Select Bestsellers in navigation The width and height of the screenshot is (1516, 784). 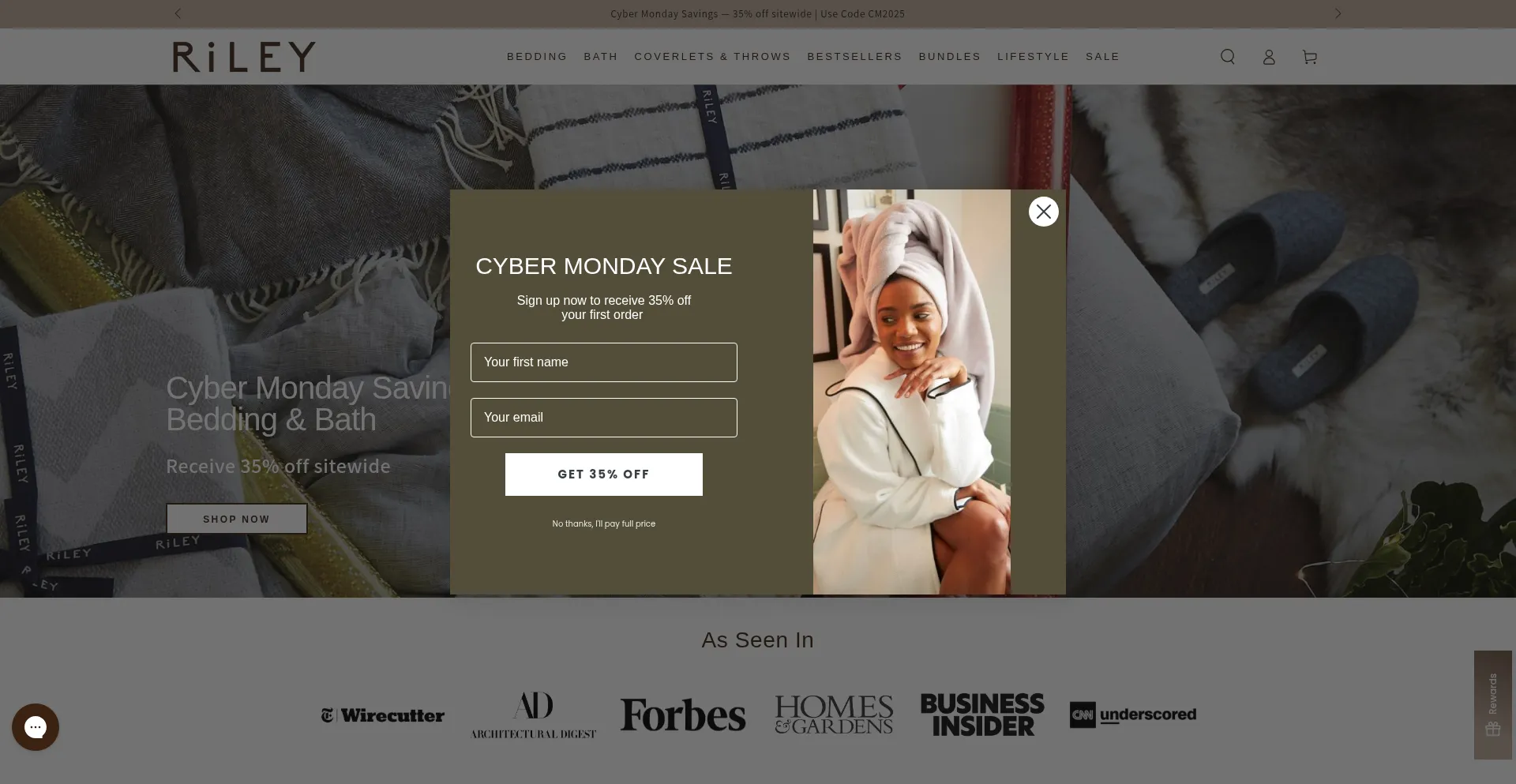(854, 57)
